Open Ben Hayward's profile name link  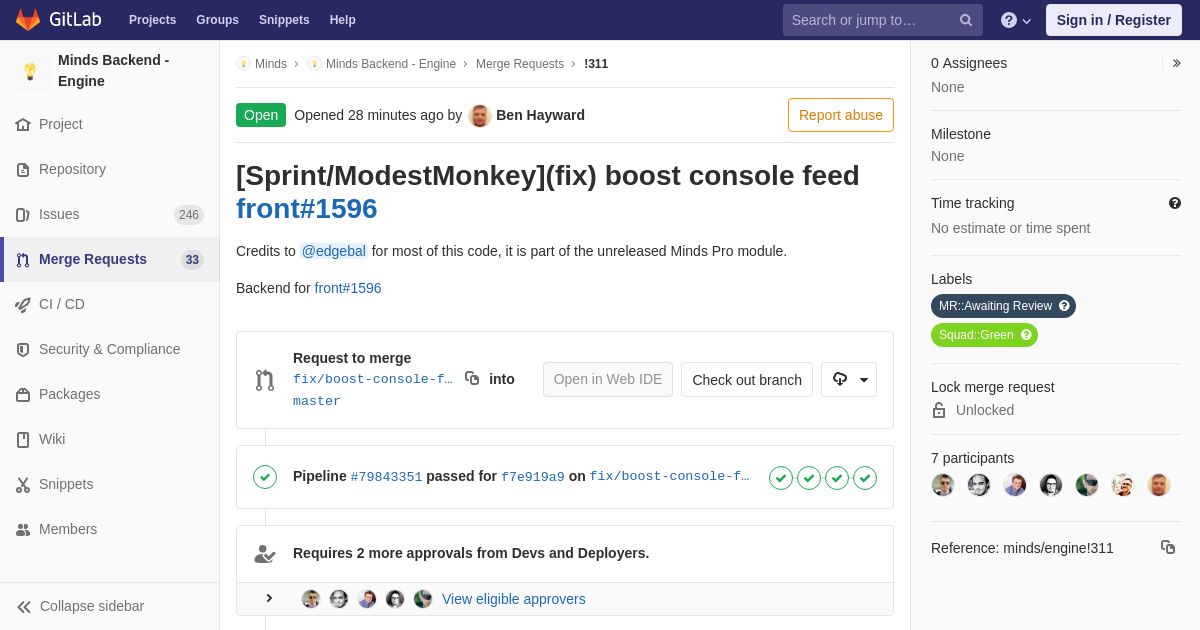(x=540, y=115)
